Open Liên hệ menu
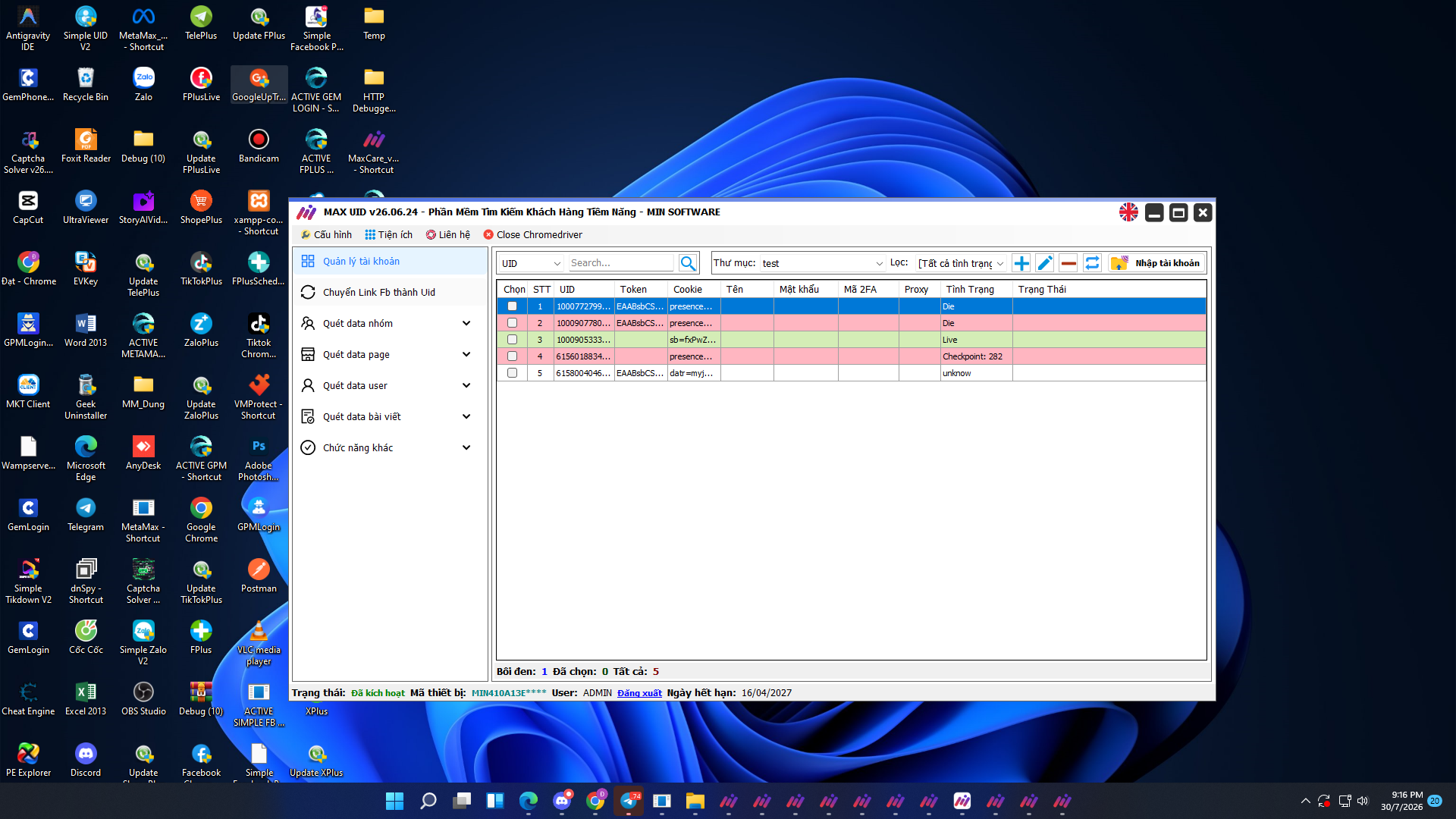 [448, 234]
